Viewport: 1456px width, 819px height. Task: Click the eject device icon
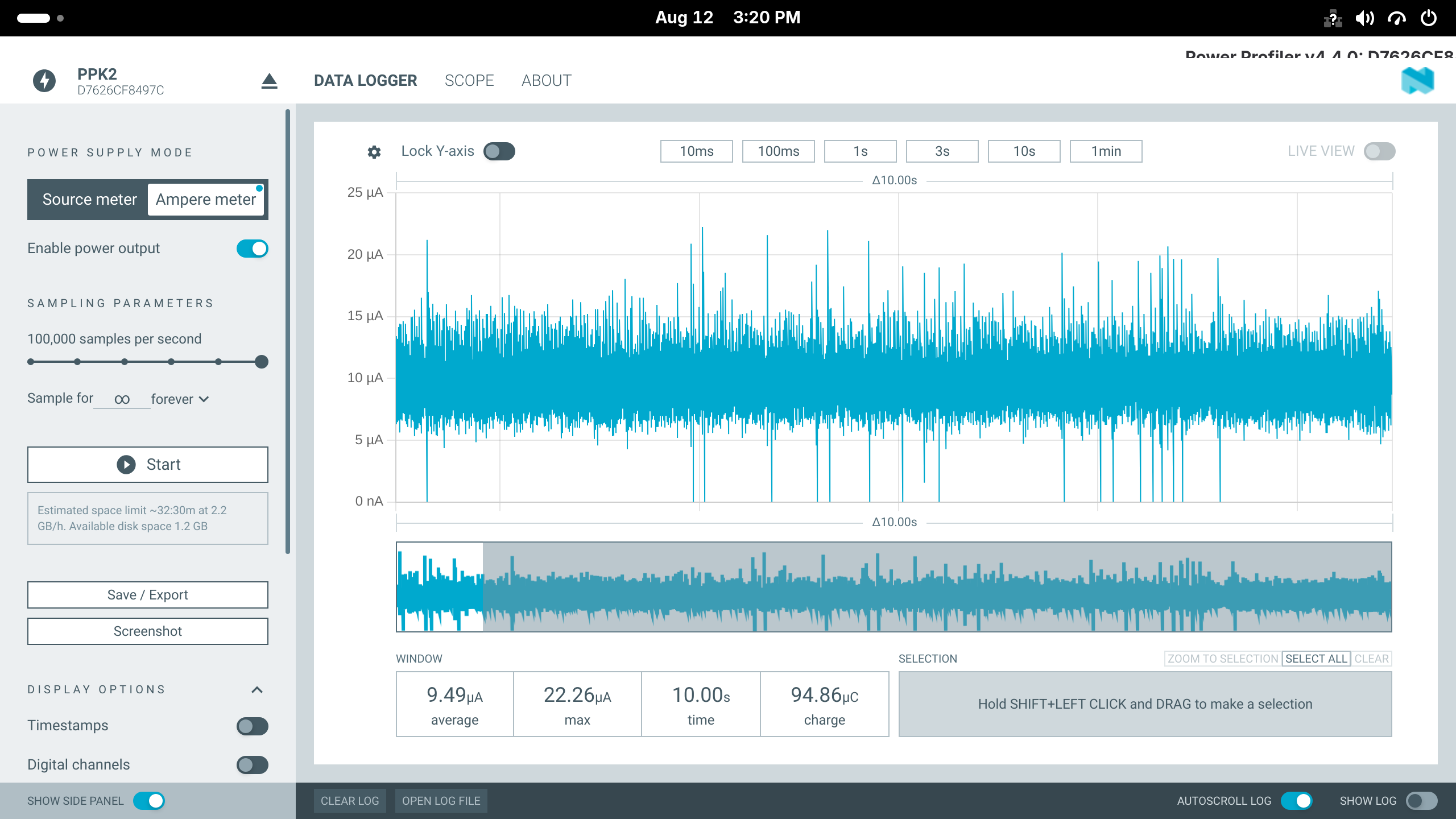(x=269, y=81)
